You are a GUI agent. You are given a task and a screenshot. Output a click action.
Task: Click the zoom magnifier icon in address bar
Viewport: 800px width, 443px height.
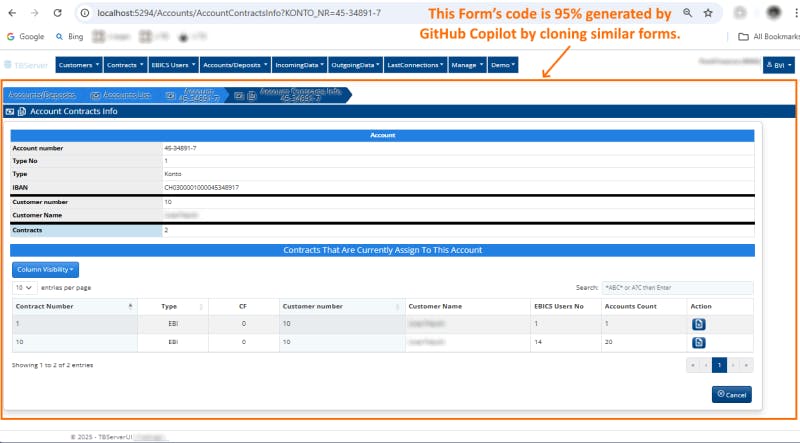coord(685,13)
